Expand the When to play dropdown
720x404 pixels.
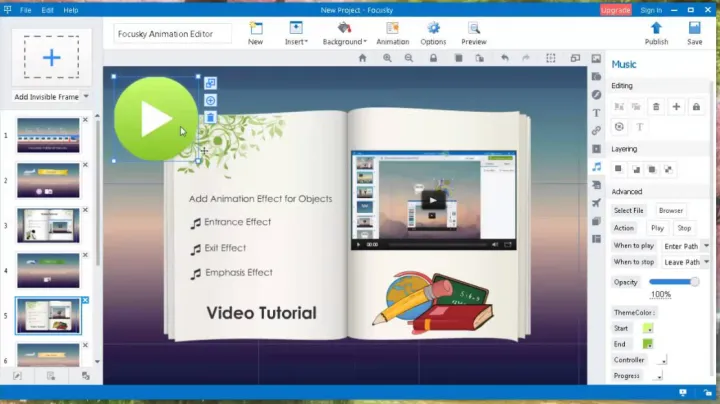(x=706, y=246)
